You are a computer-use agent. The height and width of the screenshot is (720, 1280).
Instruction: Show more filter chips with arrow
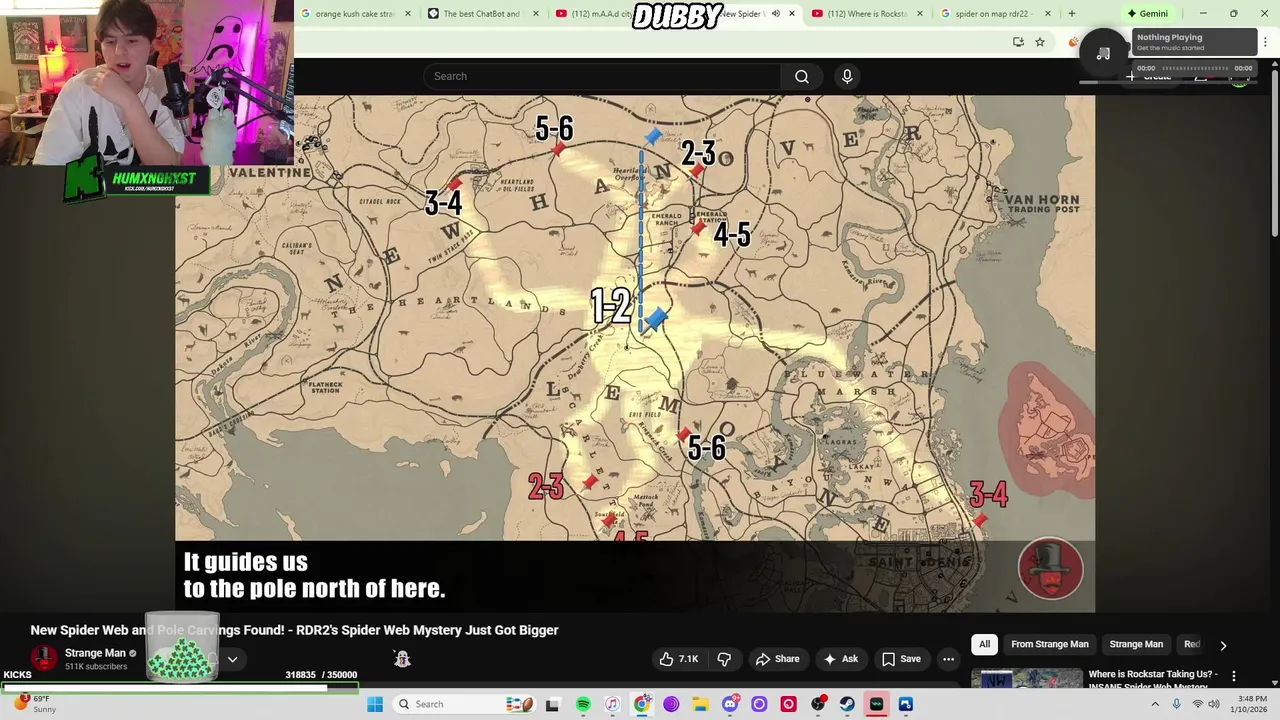(x=1222, y=645)
